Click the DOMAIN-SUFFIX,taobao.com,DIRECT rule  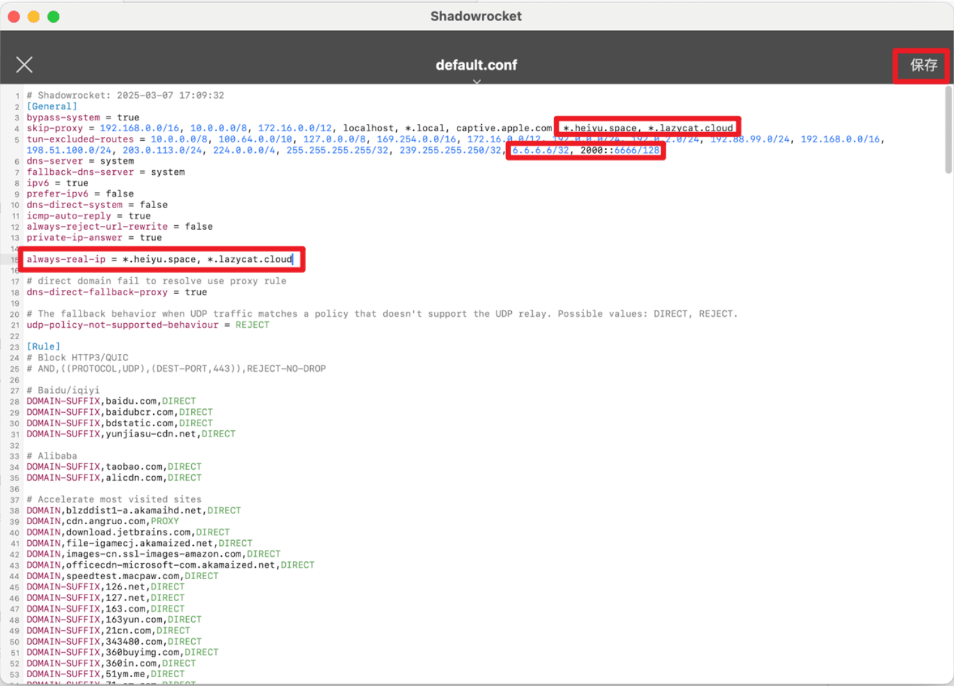[114, 467]
